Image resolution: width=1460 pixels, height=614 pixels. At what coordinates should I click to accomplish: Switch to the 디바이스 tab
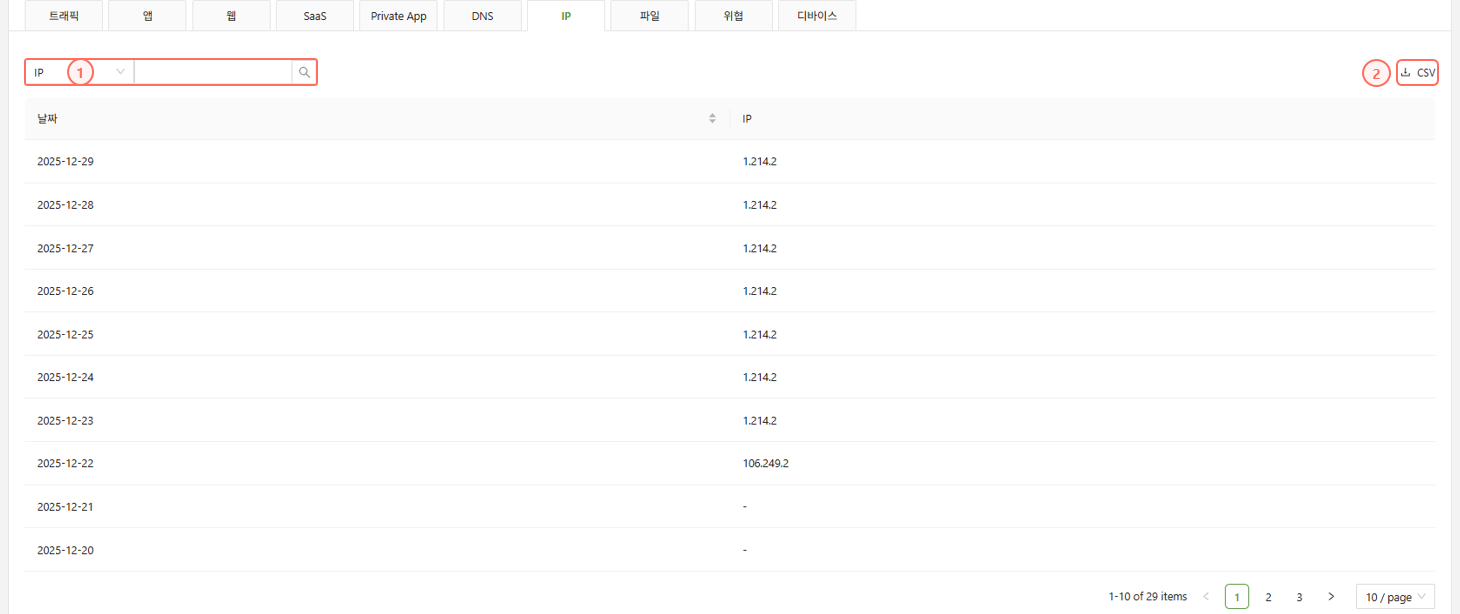(x=817, y=16)
